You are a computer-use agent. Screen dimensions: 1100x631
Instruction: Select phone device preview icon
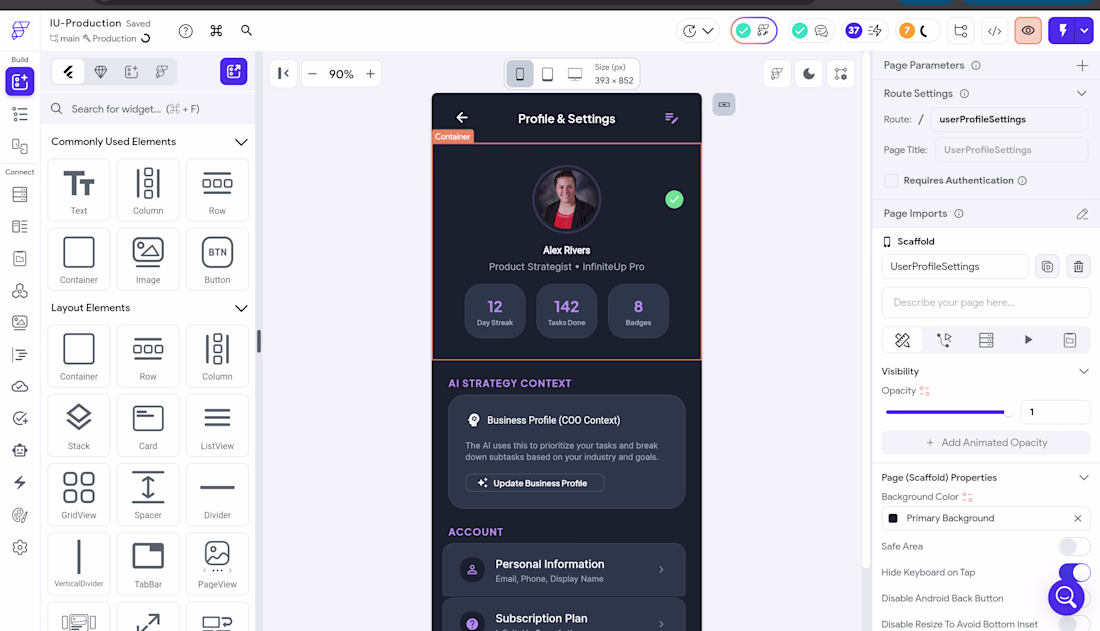tap(520, 74)
